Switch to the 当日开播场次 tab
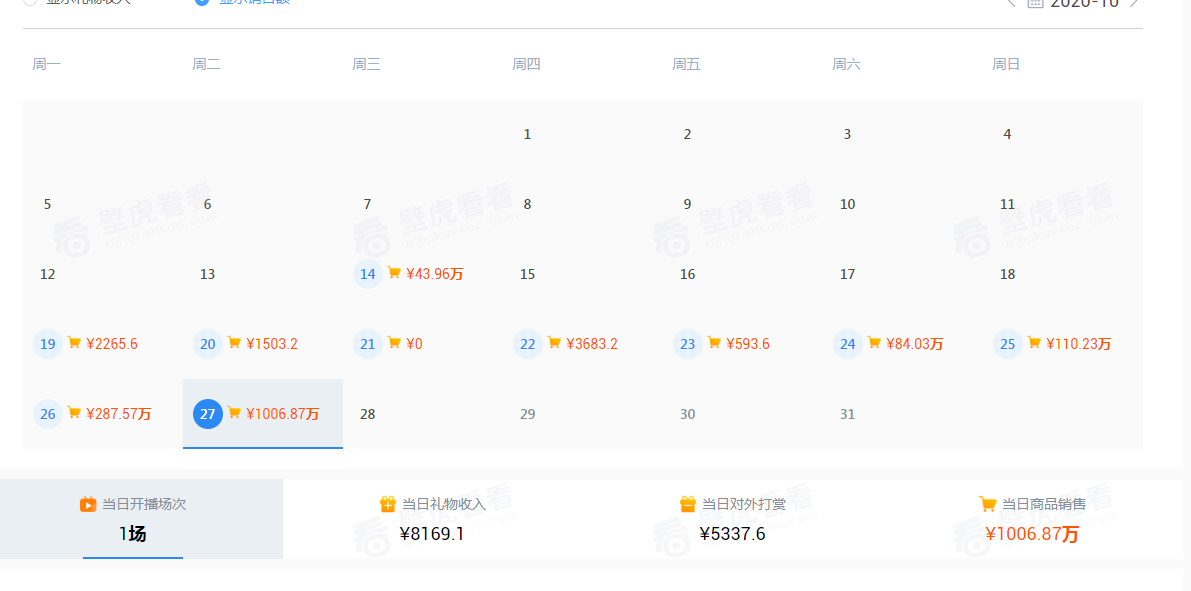The width and height of the screenshot is (1191, 591). point(133,519)
